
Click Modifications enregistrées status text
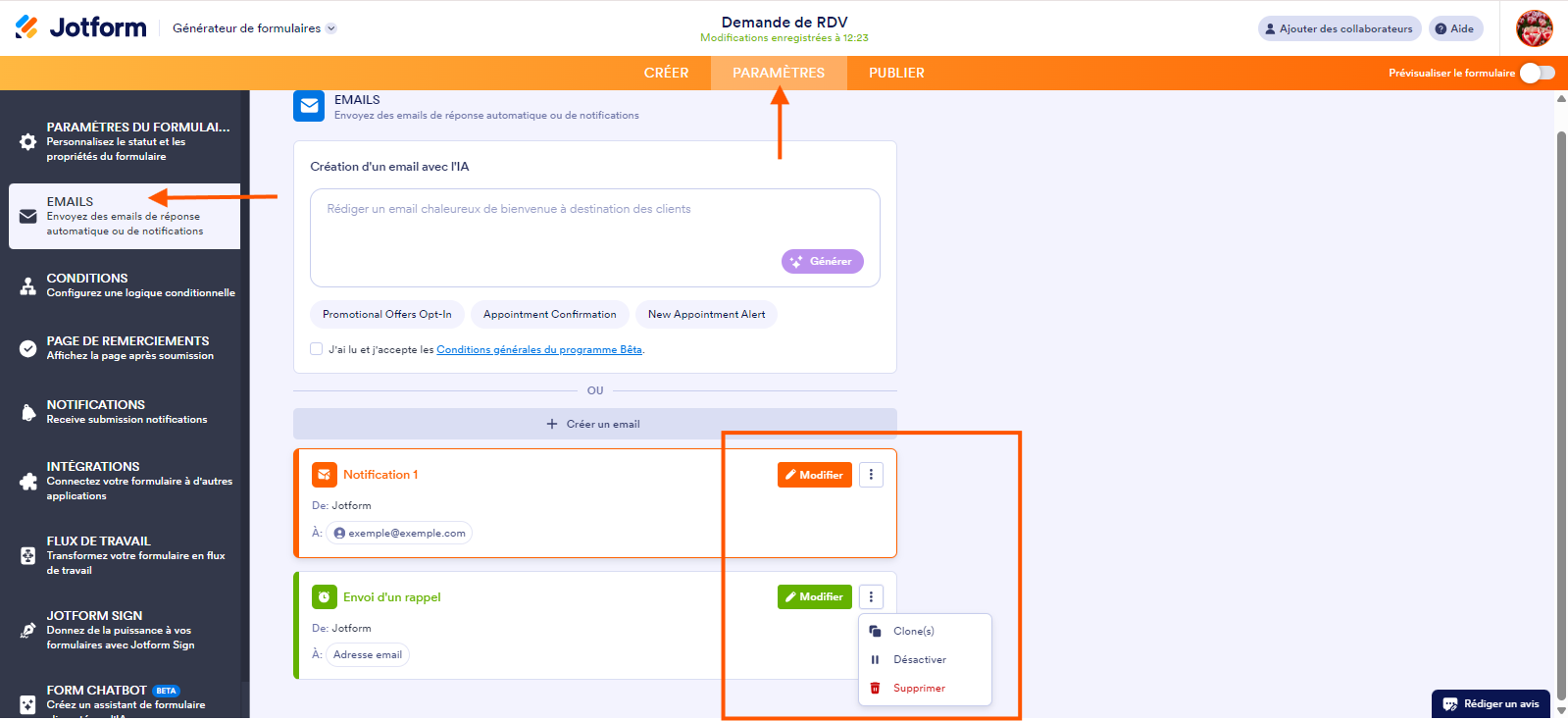(x=784, y=38)
